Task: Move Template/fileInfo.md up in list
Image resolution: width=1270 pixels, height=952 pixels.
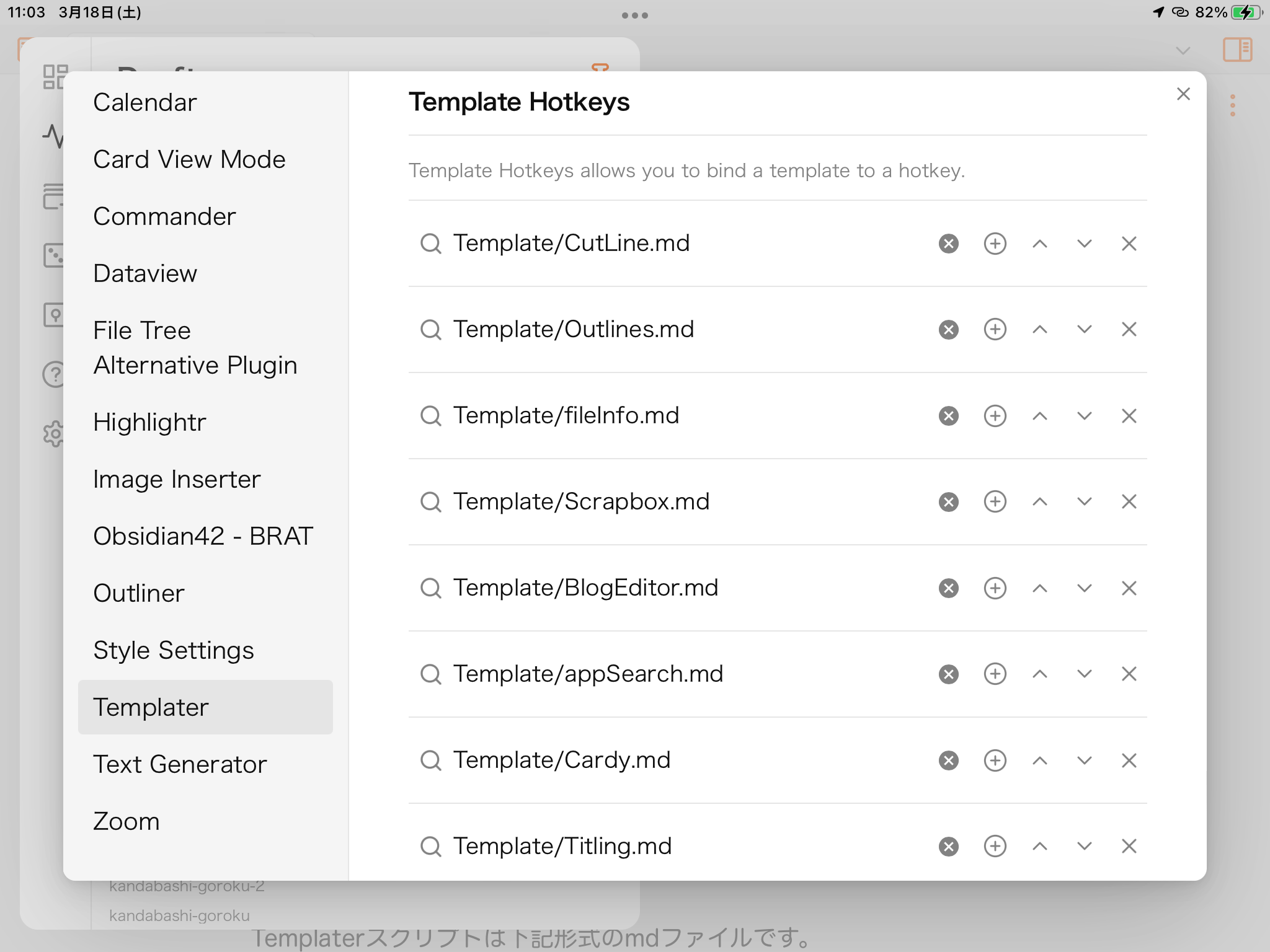Action: coord(1039,416)
